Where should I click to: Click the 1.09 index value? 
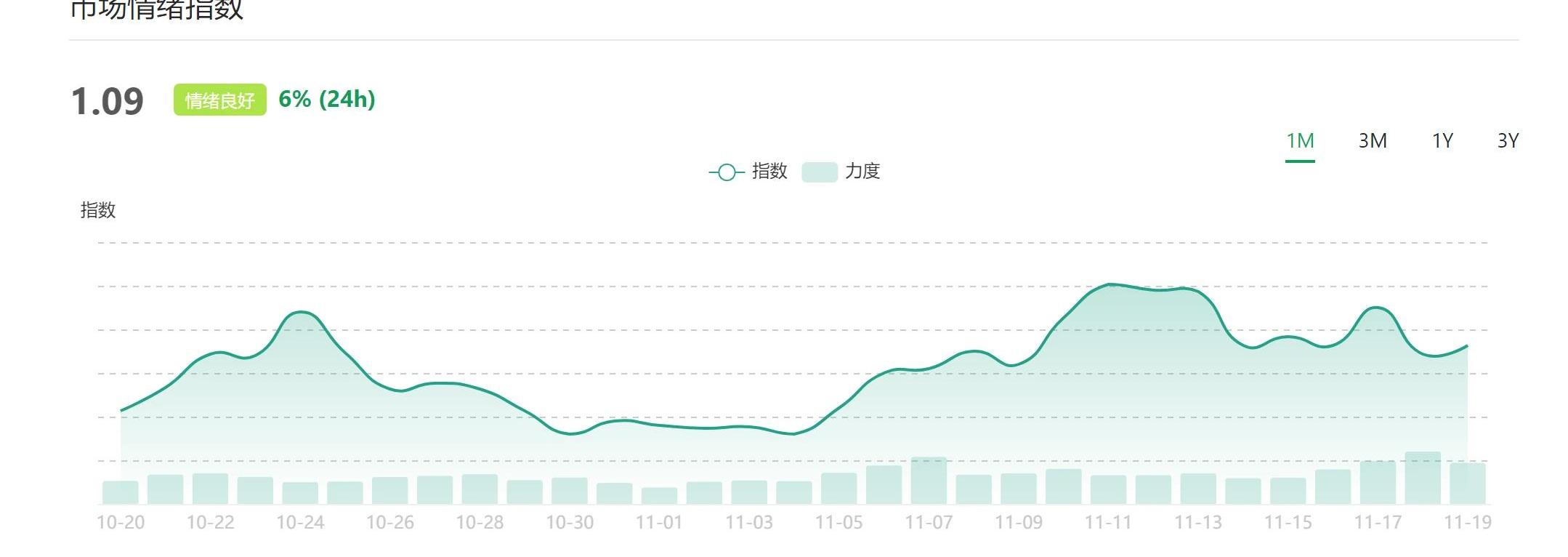[x=108, y=101]
